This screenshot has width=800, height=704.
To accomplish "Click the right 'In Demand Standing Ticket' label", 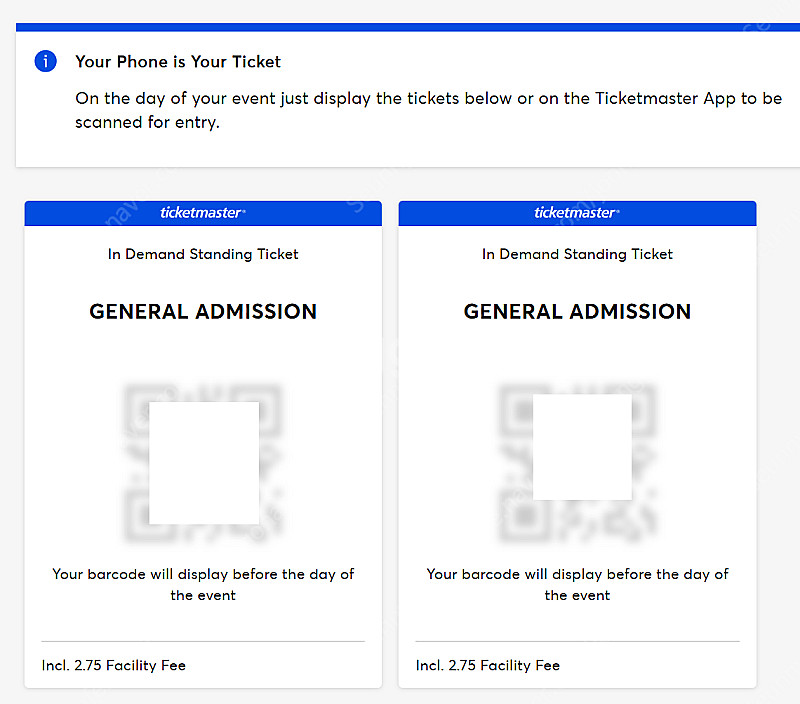I will point(577,254).
